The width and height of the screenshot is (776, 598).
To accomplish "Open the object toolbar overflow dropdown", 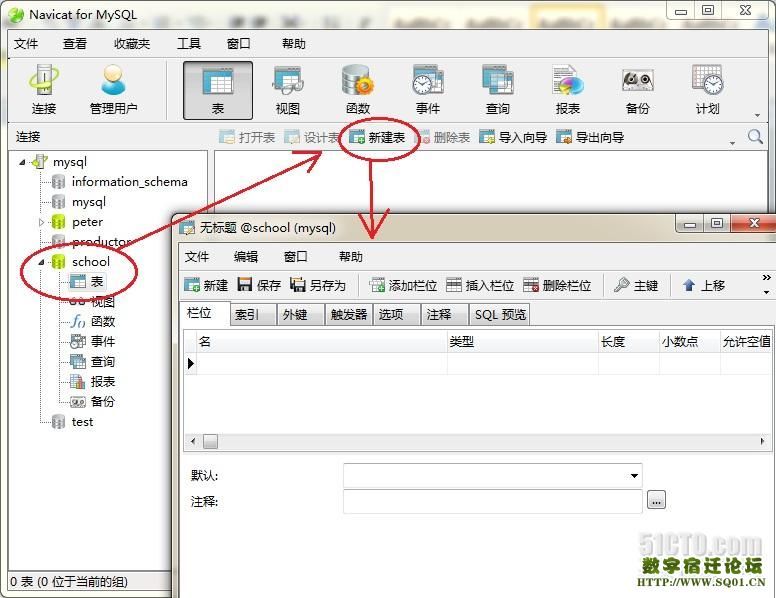I will click(x=732, y=143).
